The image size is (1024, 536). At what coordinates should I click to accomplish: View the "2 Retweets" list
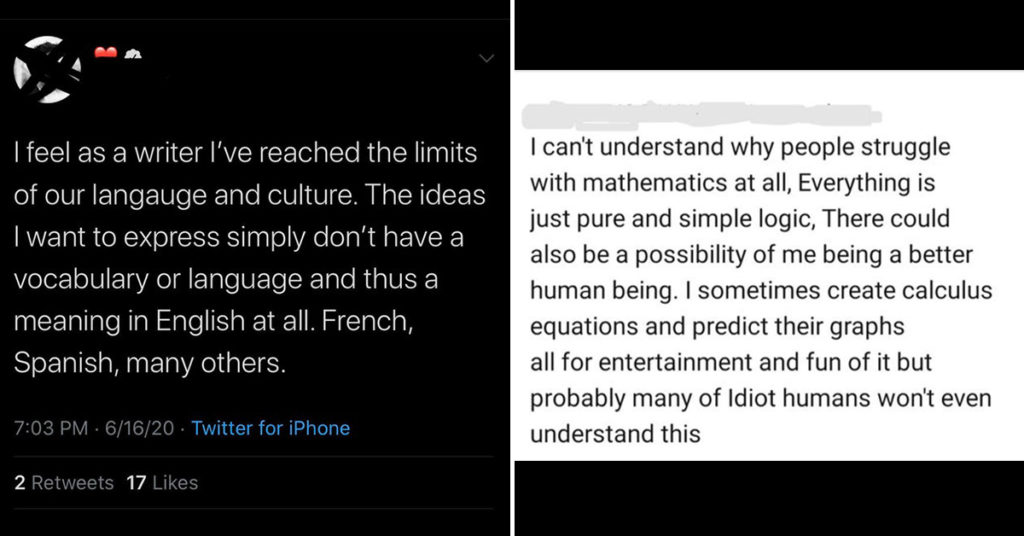pyautogui.click(x=64, y=482)
